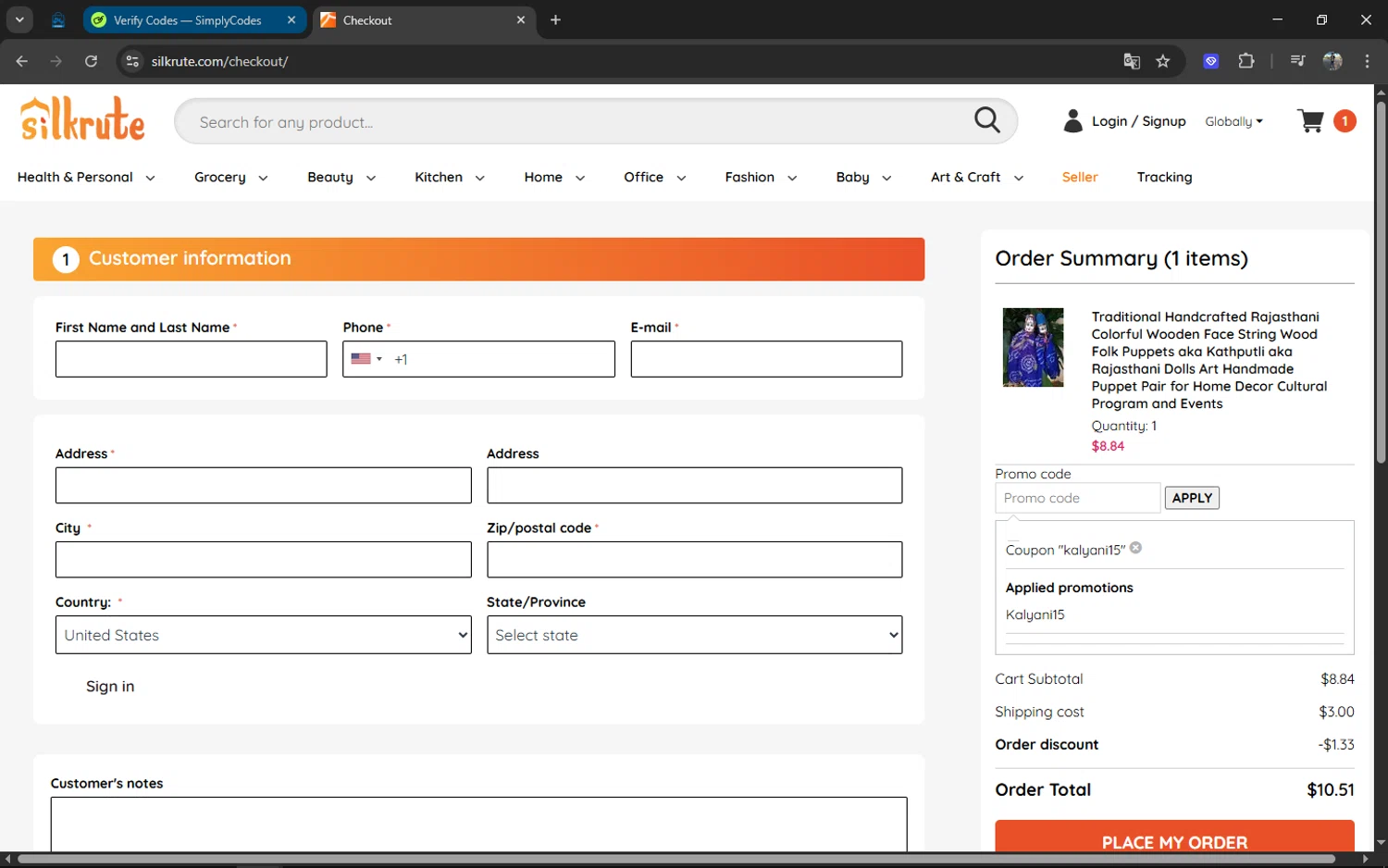Remove the kalyani15 coupon via the x icon

(x=1135, y=548)
